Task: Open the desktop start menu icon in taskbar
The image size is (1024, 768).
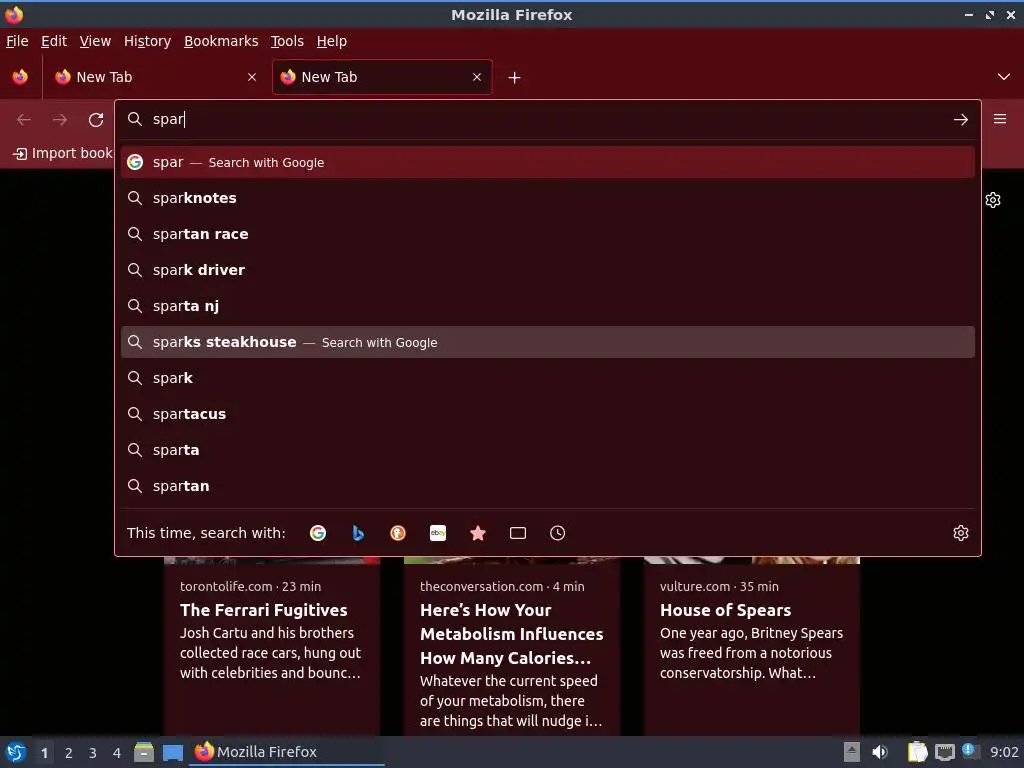Action: click(16, 752)
